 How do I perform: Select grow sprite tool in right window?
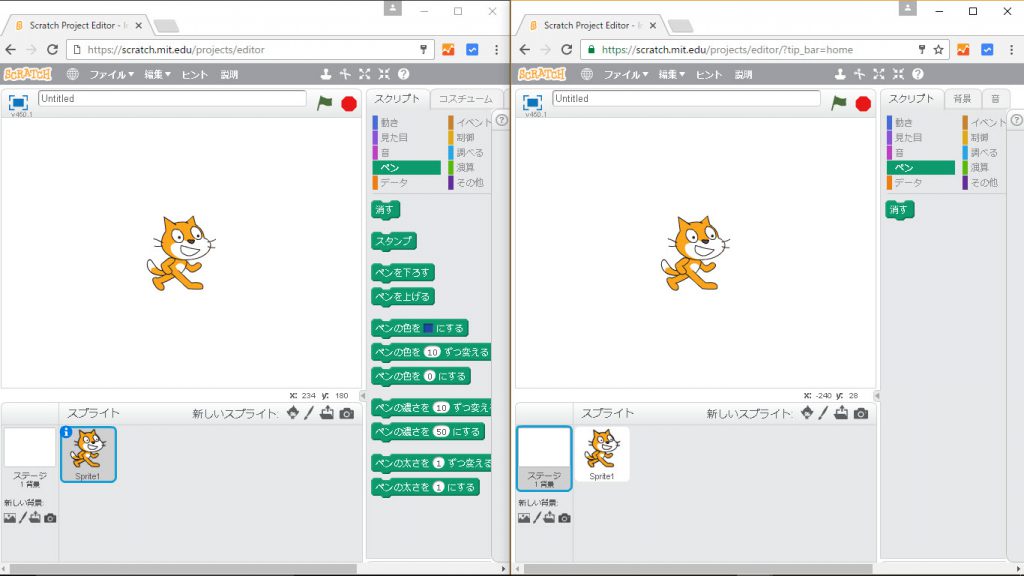(879, 74)
